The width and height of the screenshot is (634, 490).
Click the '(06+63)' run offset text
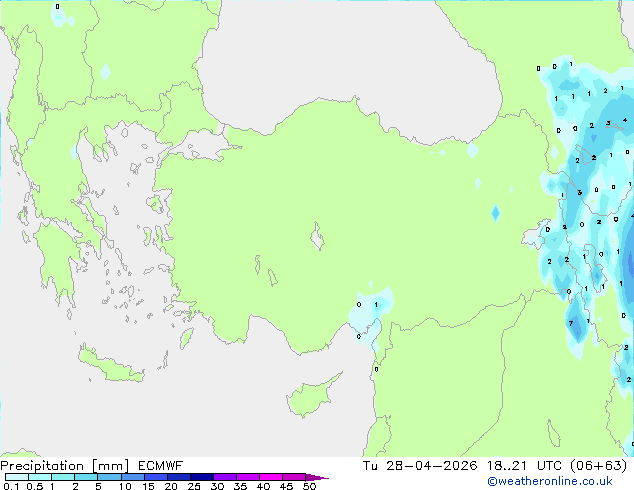598,466
